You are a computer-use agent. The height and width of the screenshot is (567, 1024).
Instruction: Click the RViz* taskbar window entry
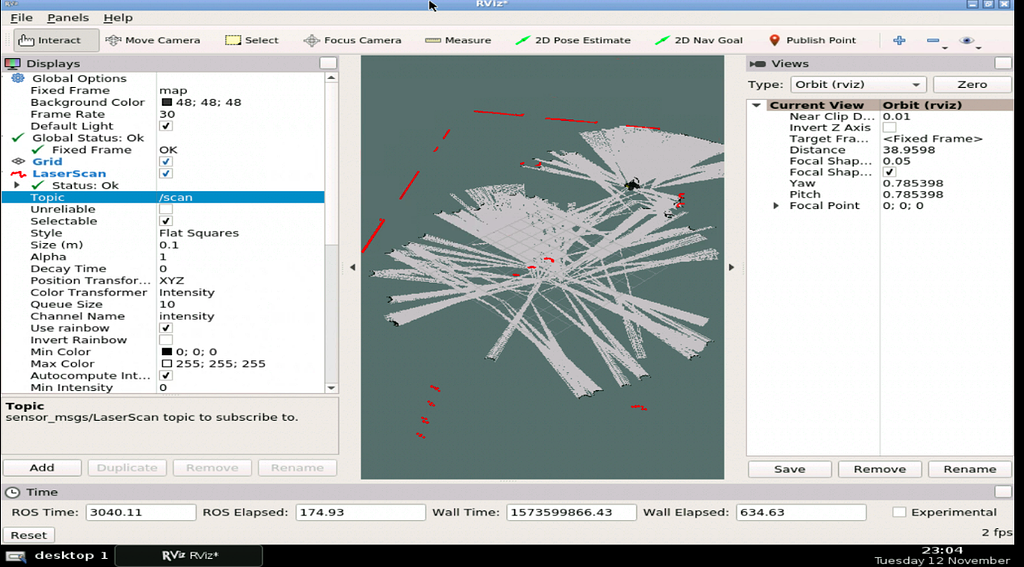coord(189,556)
